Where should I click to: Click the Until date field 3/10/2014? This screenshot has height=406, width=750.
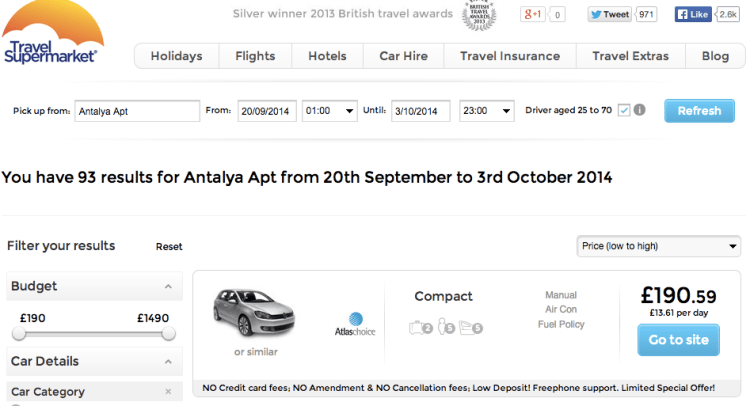(420, 111)
